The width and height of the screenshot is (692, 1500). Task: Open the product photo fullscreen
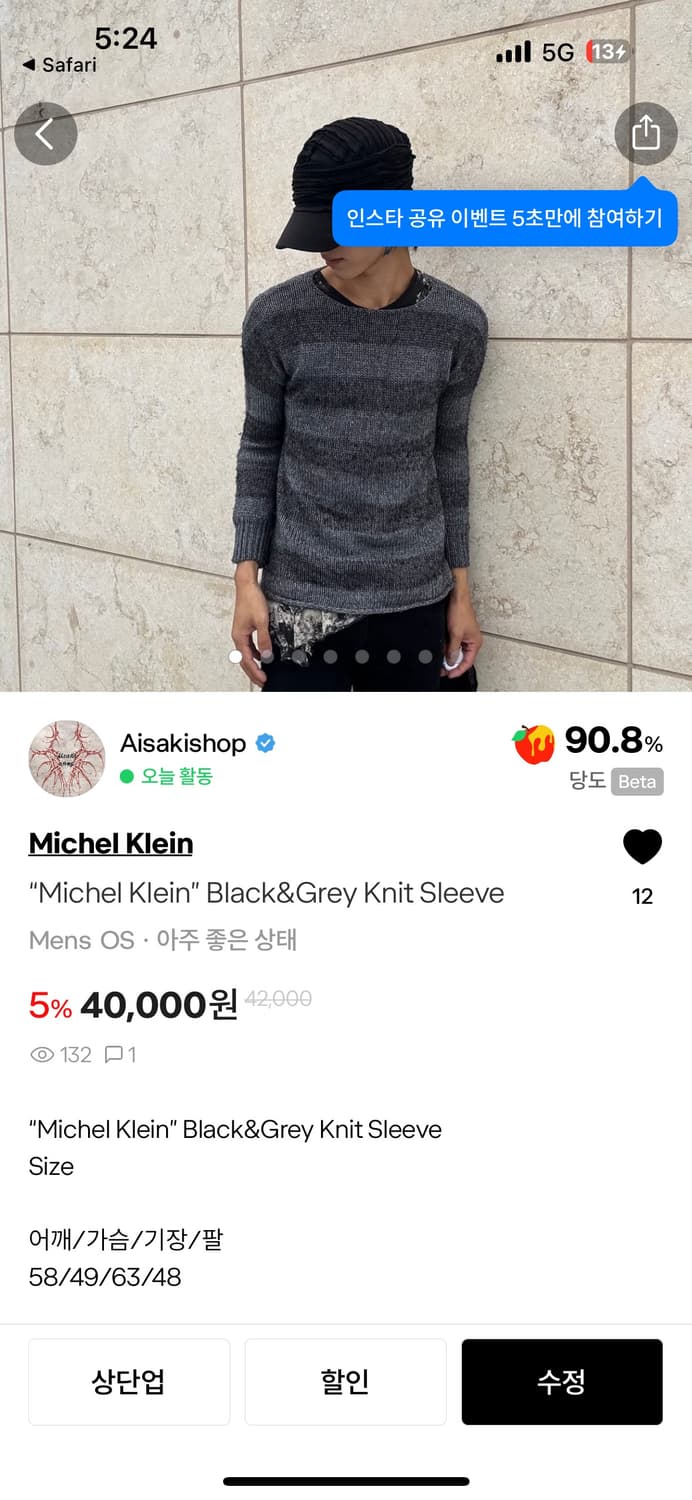346,400
